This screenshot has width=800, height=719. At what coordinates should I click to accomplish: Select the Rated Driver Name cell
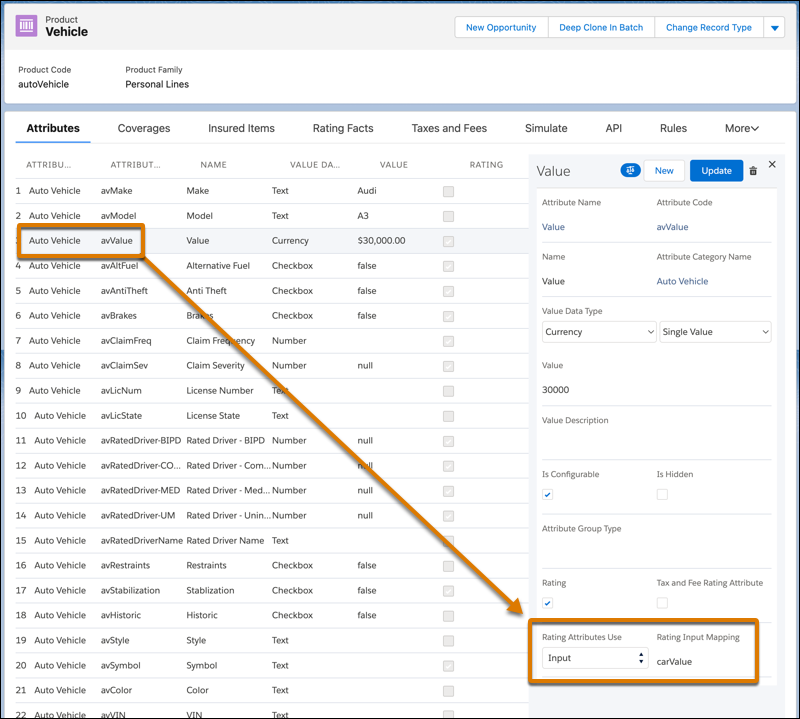pos(225,540)
